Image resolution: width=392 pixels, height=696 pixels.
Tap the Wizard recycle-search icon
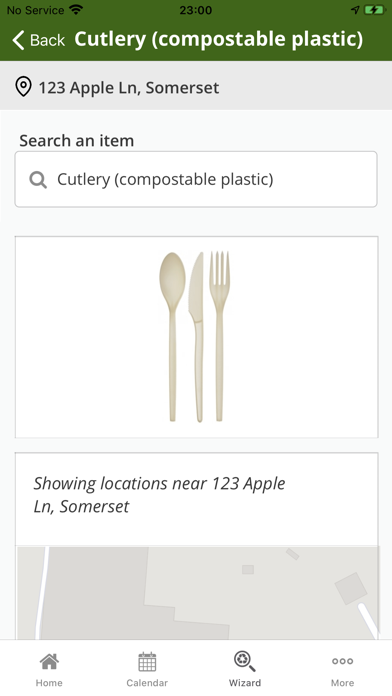click(x=245, y=661)
